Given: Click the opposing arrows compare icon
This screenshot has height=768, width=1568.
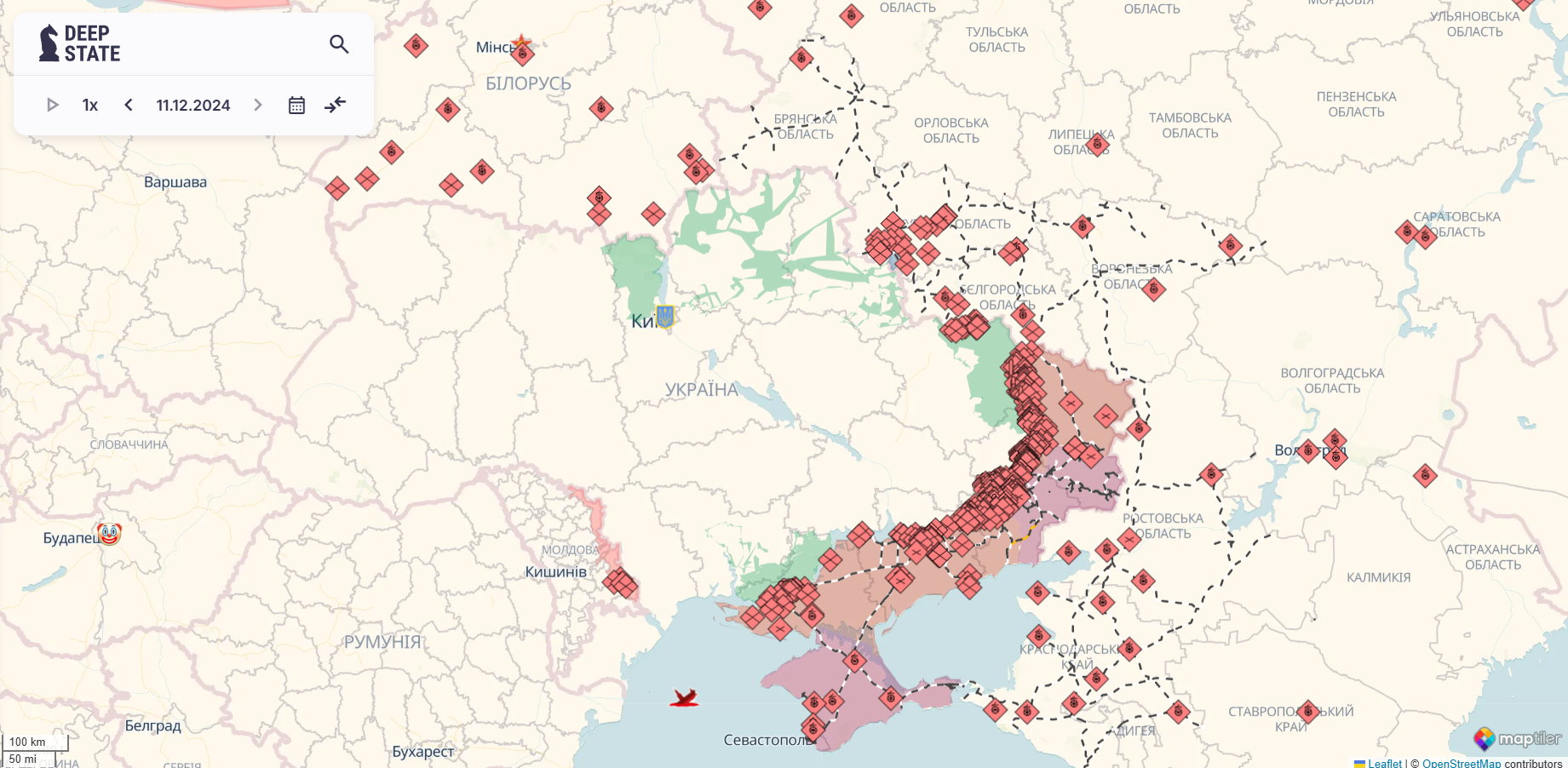Looking at the screenshot, I should 336,105.
